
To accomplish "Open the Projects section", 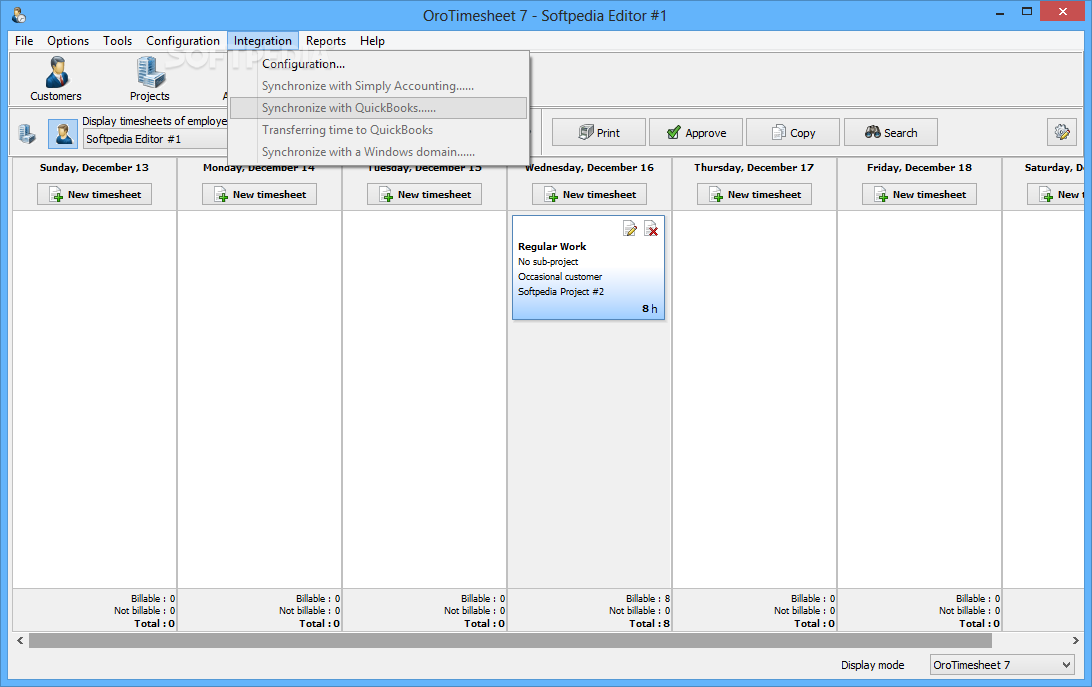I will point(150,79).
